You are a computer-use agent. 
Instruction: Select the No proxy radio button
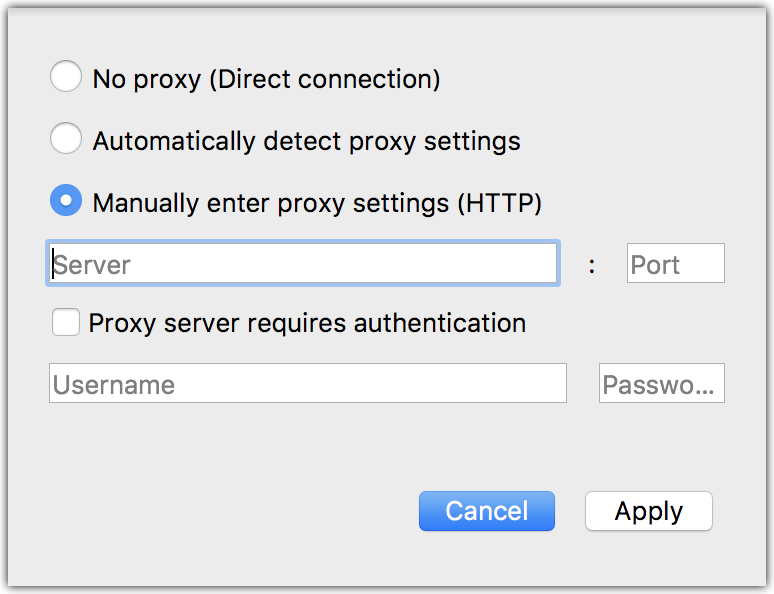(66, 77)
